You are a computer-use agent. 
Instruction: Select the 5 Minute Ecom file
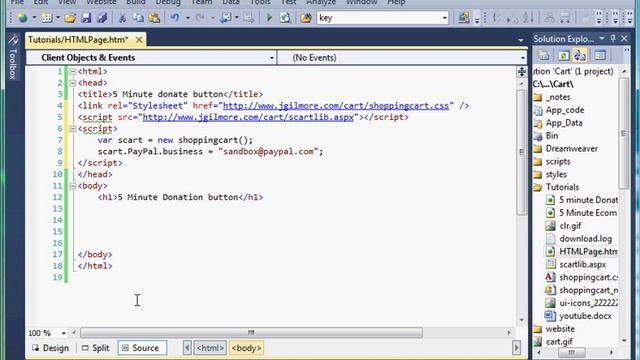pyautogui.click(x=588, y=213)
